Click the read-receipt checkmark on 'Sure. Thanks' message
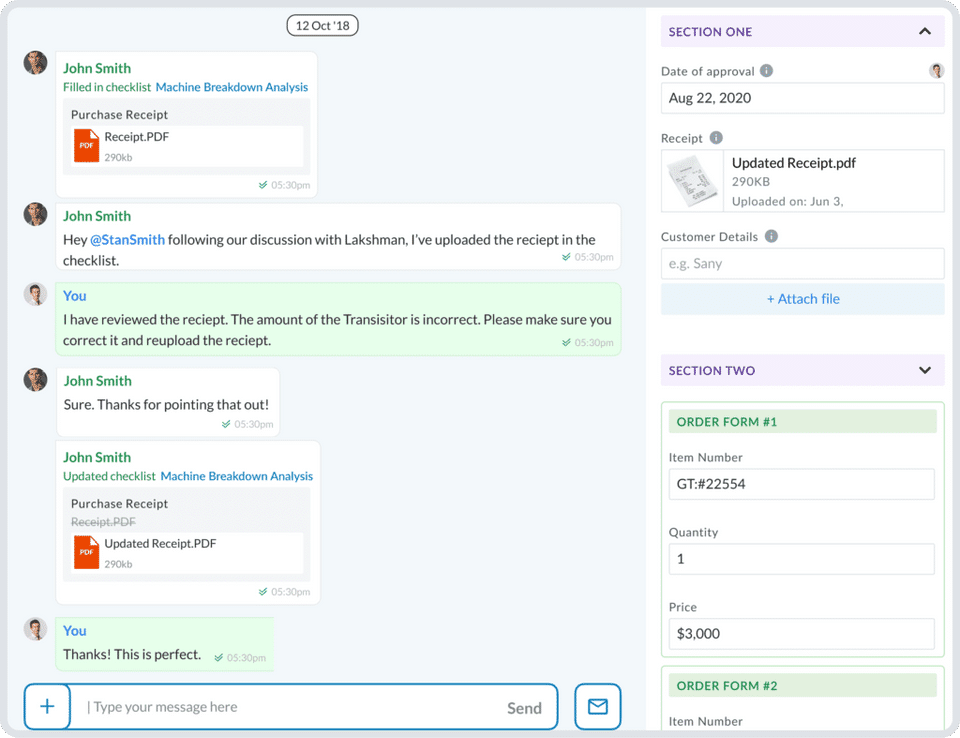960x738 pixels. pos(226,424)
